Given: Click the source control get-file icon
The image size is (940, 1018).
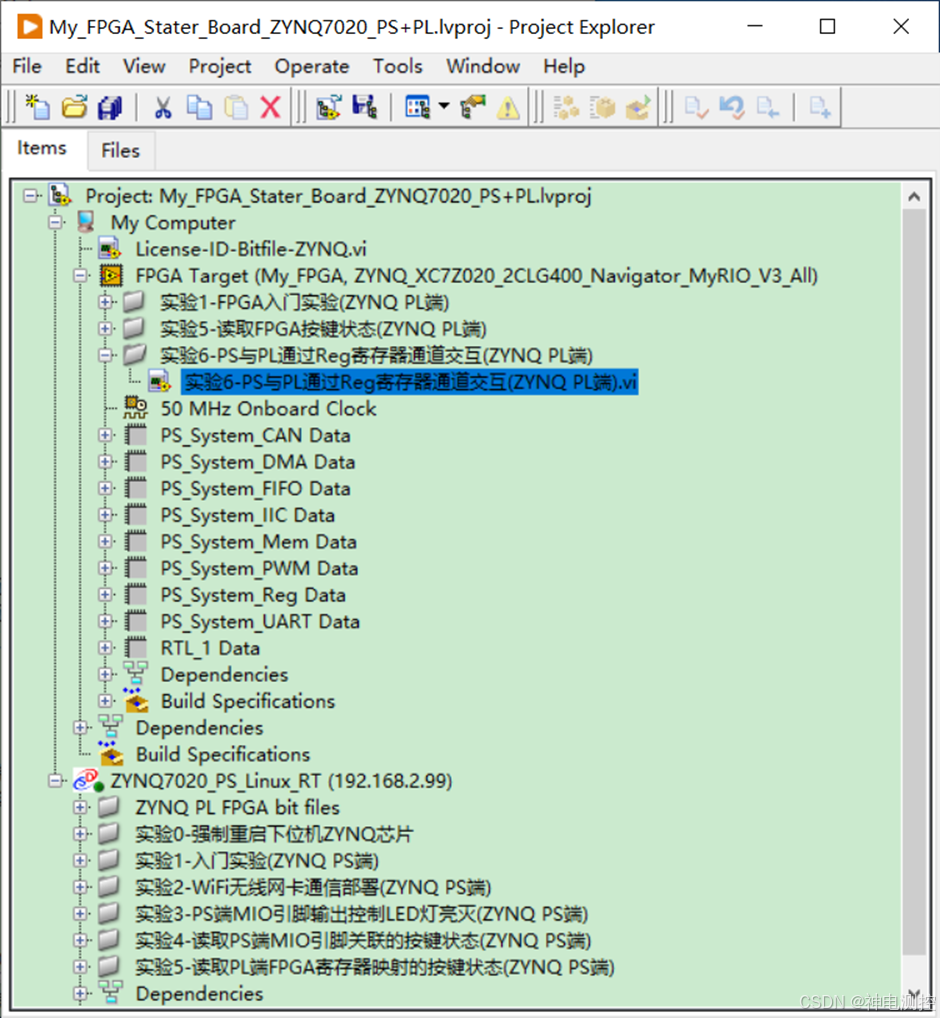Looking at the screenshot, I should click(767, 107).
